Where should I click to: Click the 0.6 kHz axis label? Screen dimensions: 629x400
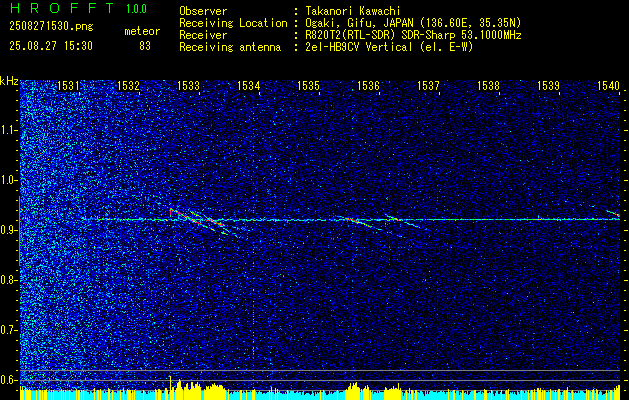coord(9,380)
